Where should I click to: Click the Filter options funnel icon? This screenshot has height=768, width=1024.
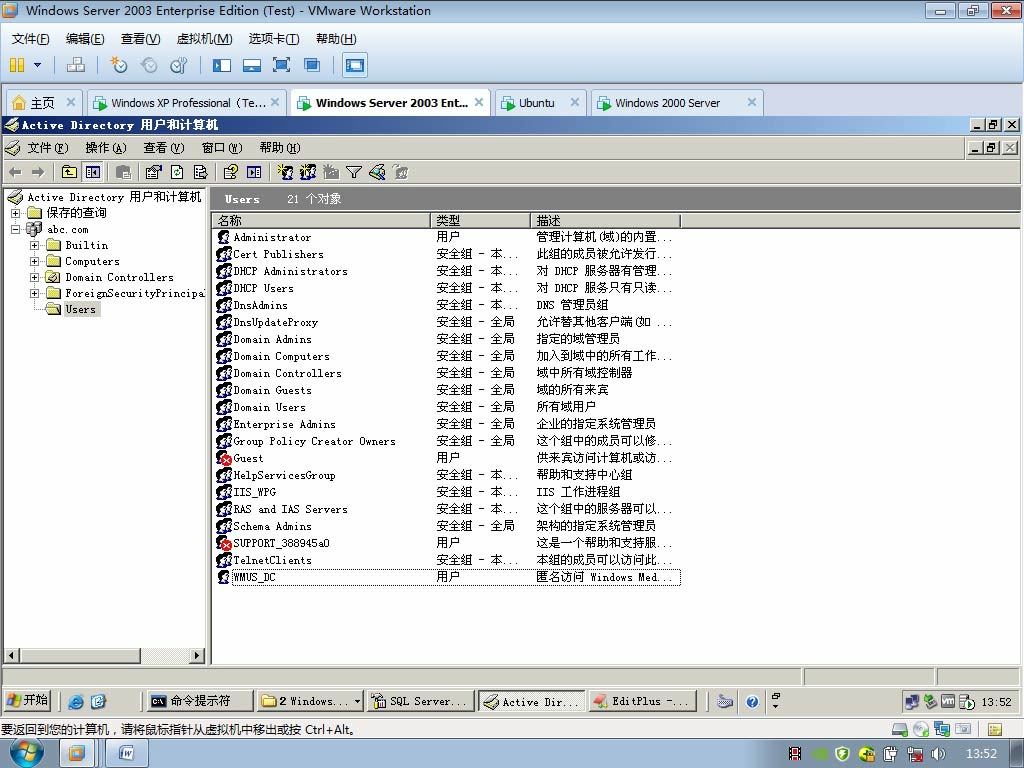pos(353,172)
